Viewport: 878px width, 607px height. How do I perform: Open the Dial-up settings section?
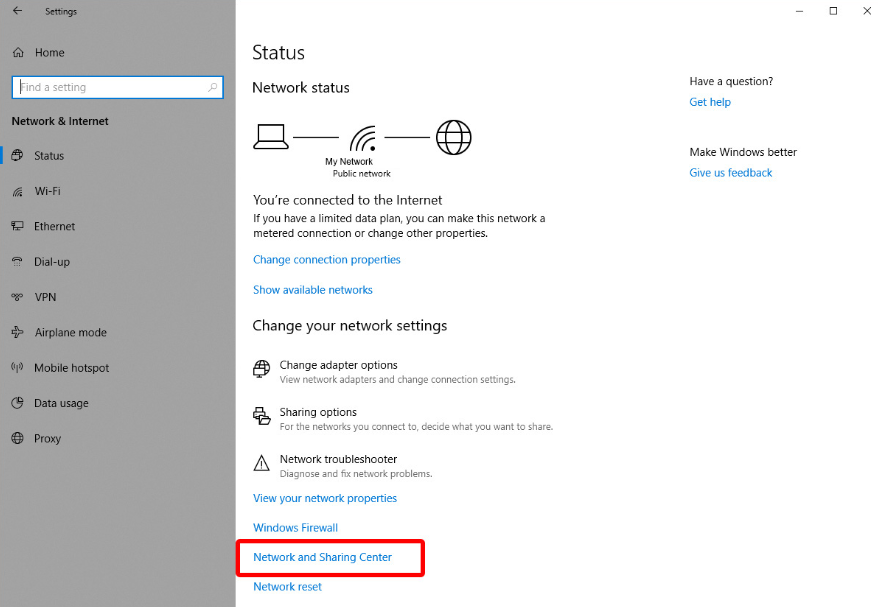pos(51,262)
